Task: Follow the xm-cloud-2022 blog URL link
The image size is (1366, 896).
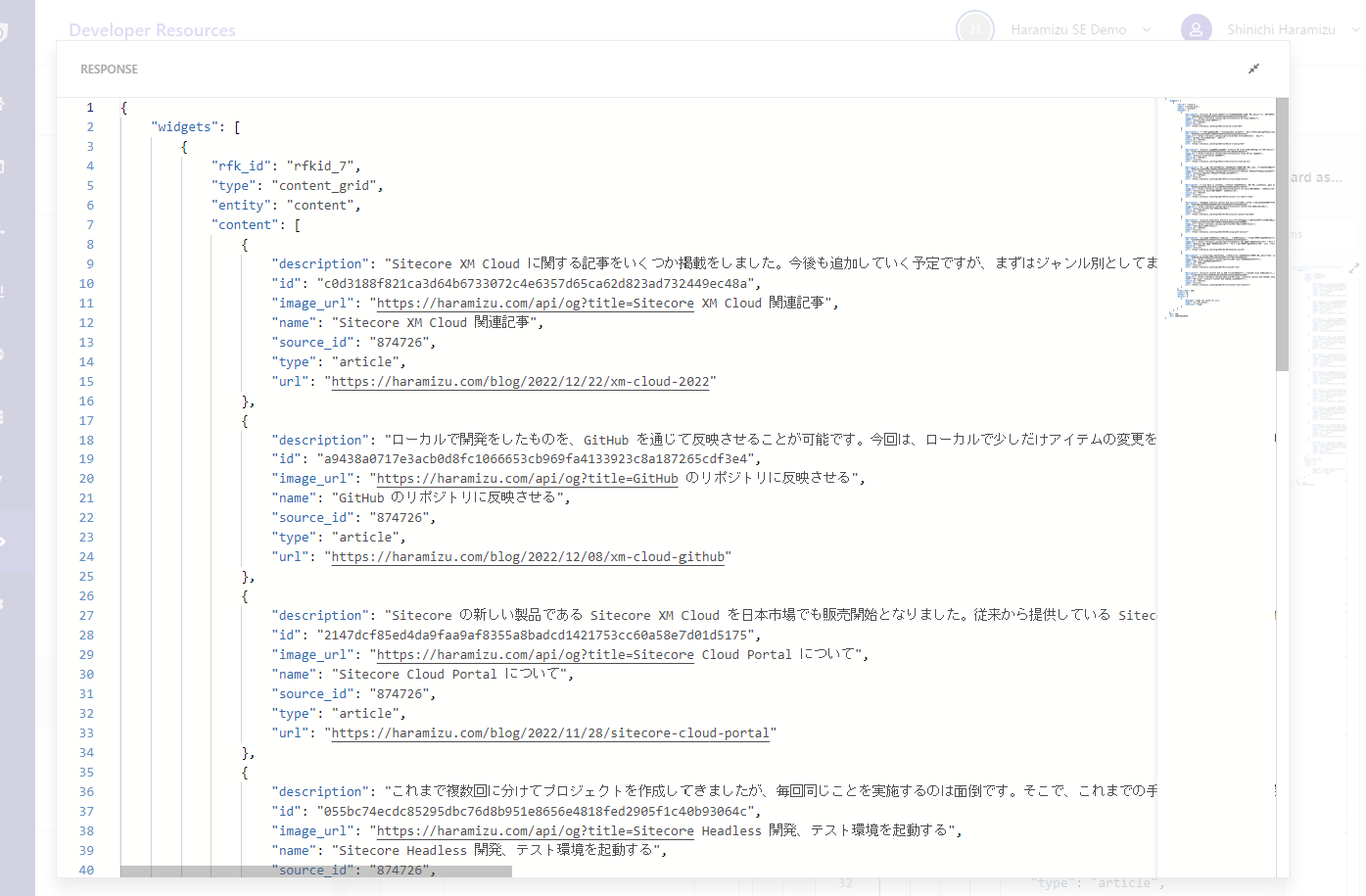Action: click(x=520, y=382)
